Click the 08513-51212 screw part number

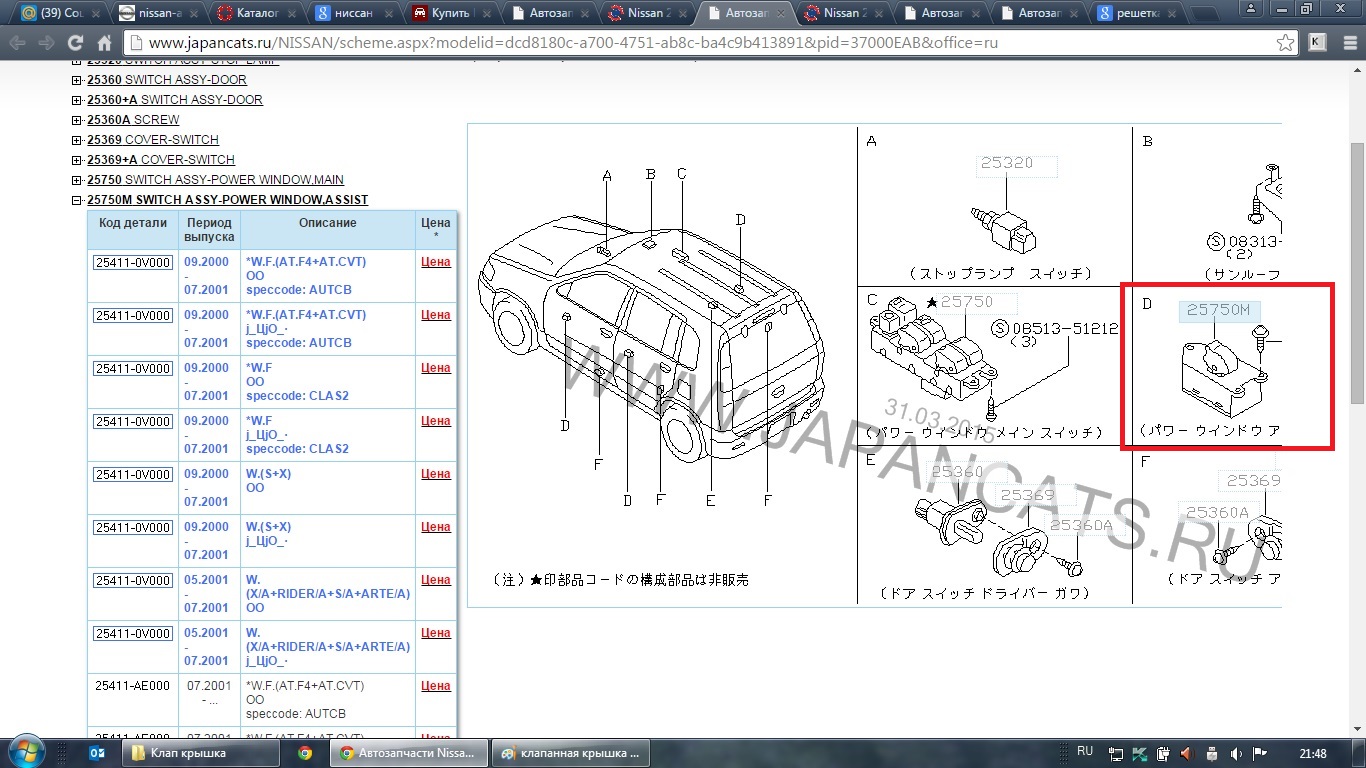coord(1065,328)
